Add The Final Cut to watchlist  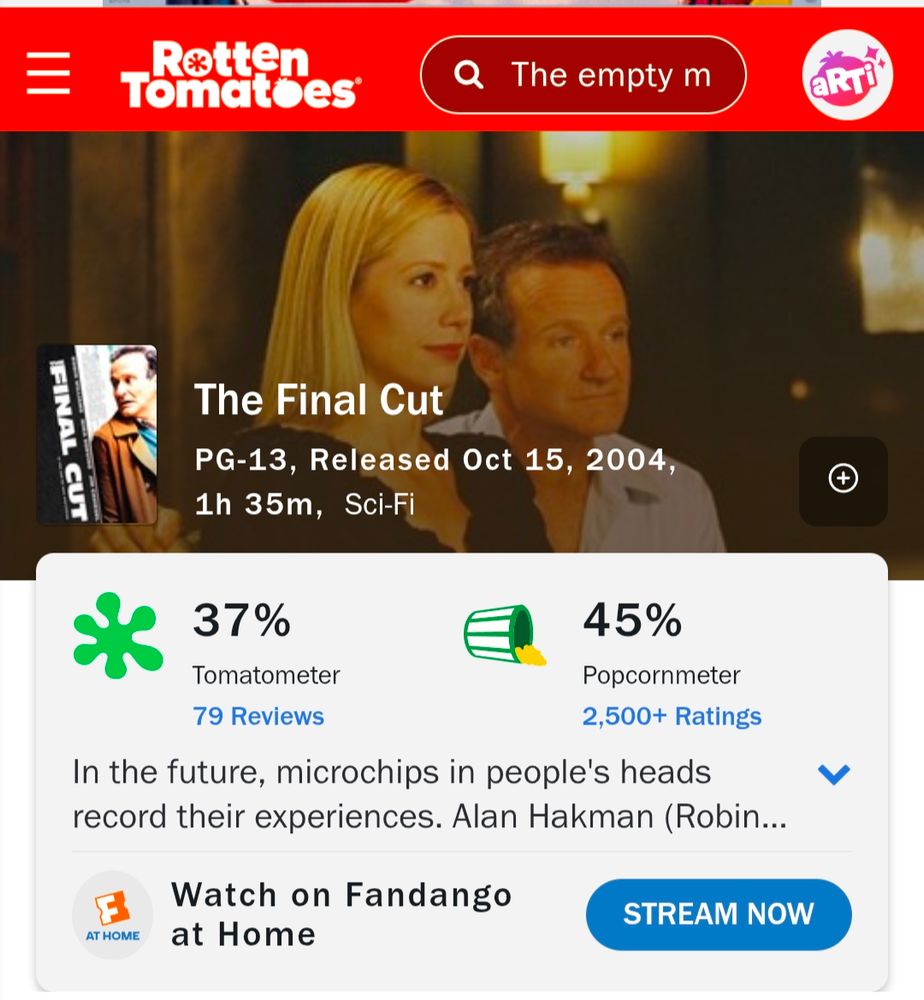843,480
